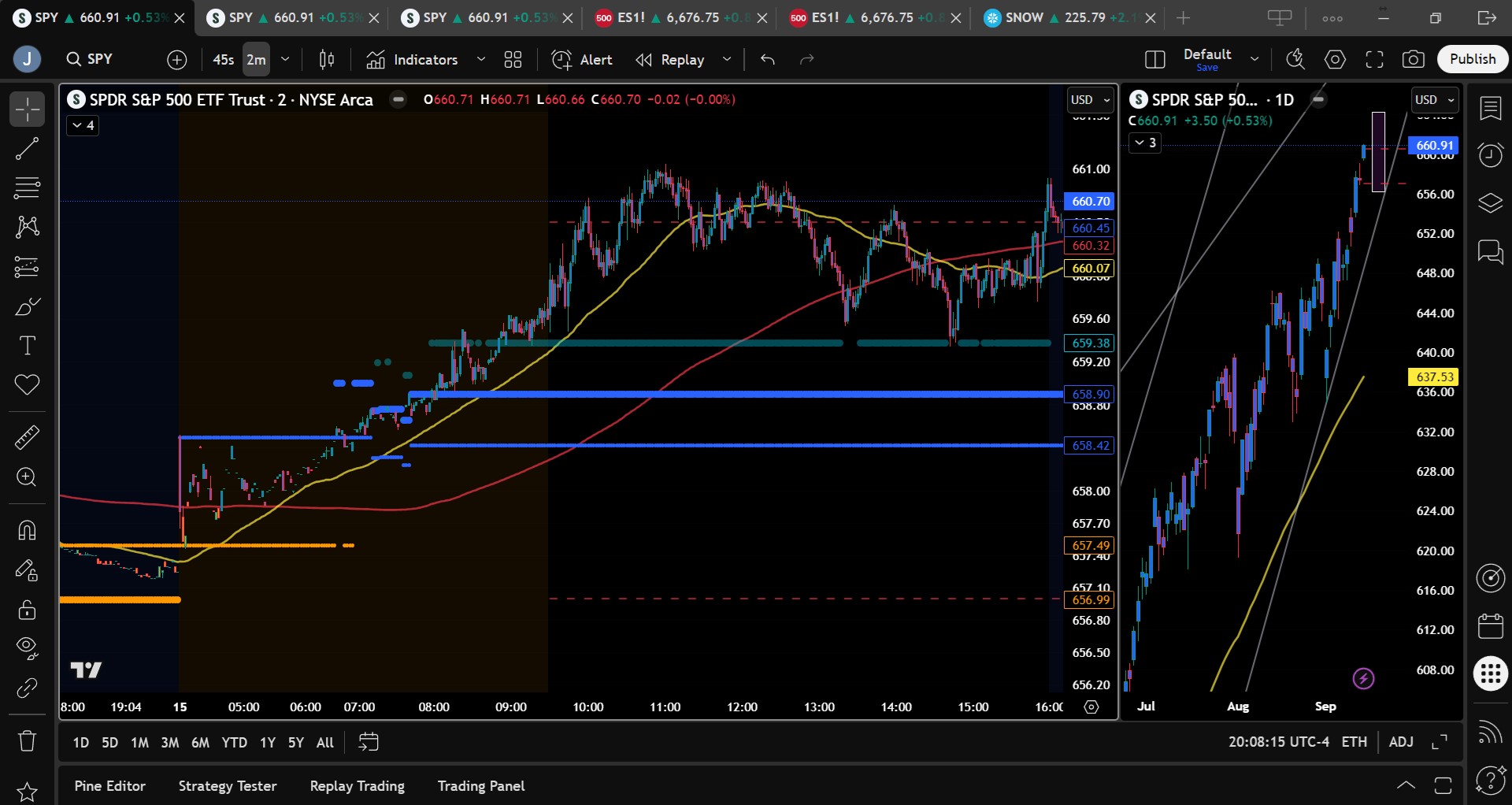Viewport: 1512px width, 805px height.
Task: Open the chart type candles menu
Action: pyautogui.click(x=327, y=59)
